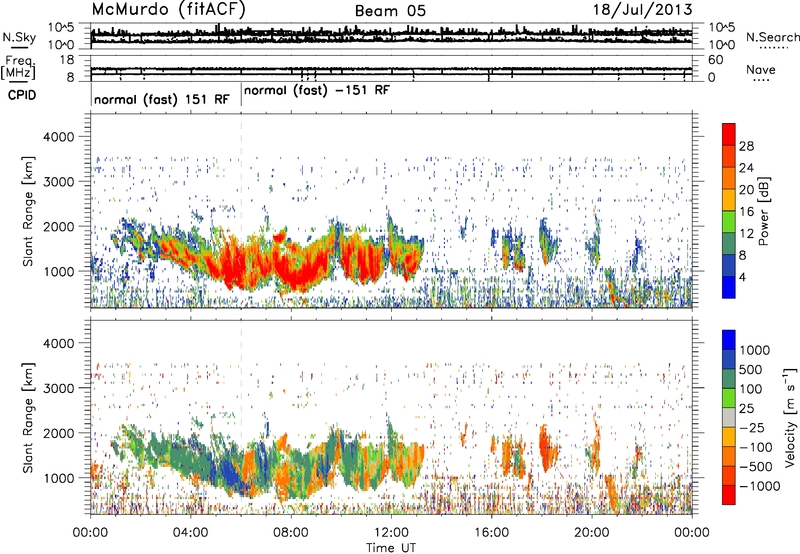Click the 'Power [dB]' colorbar label
This screenshot has width=800, height=554.
click(x=763, y=211)
